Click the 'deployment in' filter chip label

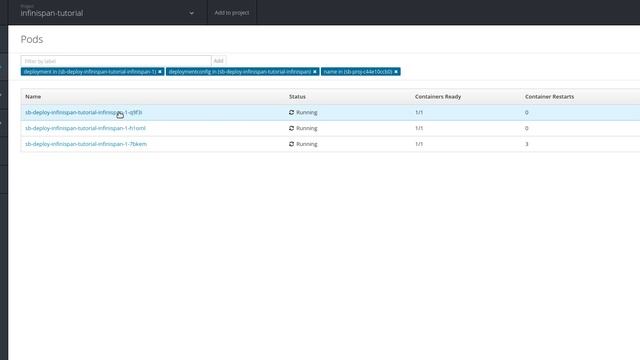[90, 72]
